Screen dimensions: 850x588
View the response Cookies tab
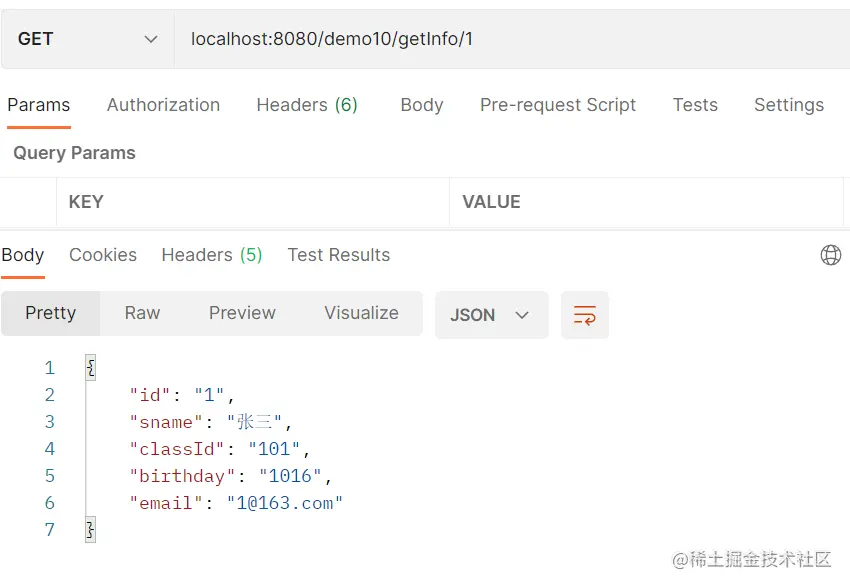(x=103, y=255)
